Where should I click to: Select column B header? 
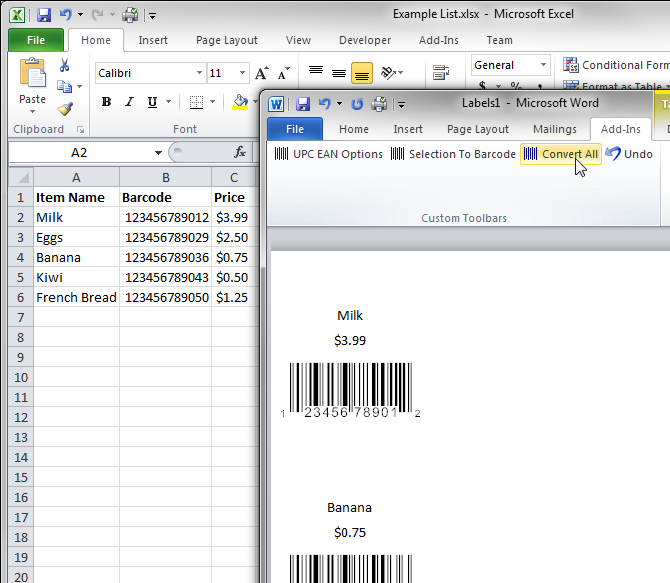(165, 177)
